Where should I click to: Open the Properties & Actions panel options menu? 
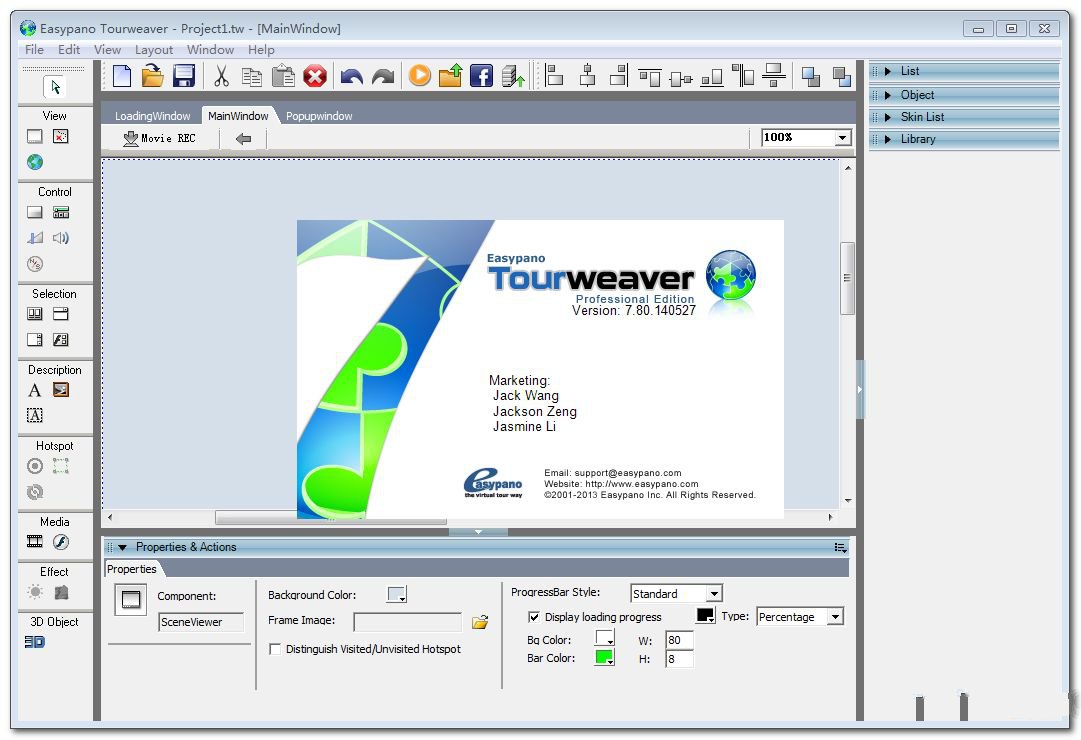(x=840, y=548)
